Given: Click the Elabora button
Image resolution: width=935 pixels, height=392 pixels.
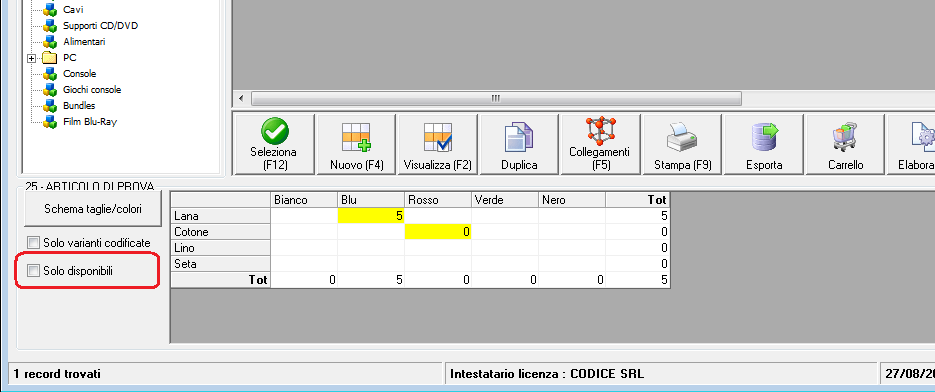Looking at the screenshot, I should point(912,144).
